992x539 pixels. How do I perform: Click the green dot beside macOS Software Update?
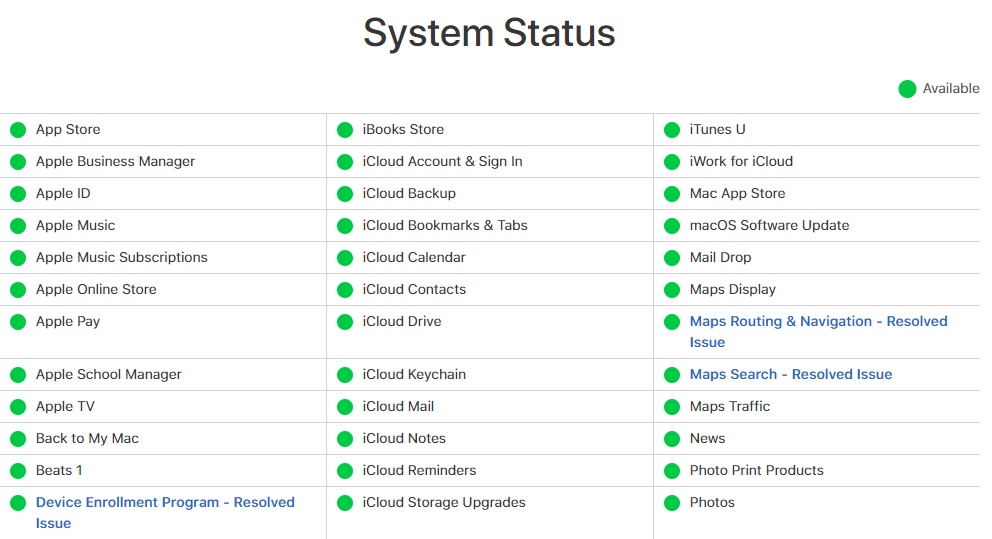[x=672, y=226]
